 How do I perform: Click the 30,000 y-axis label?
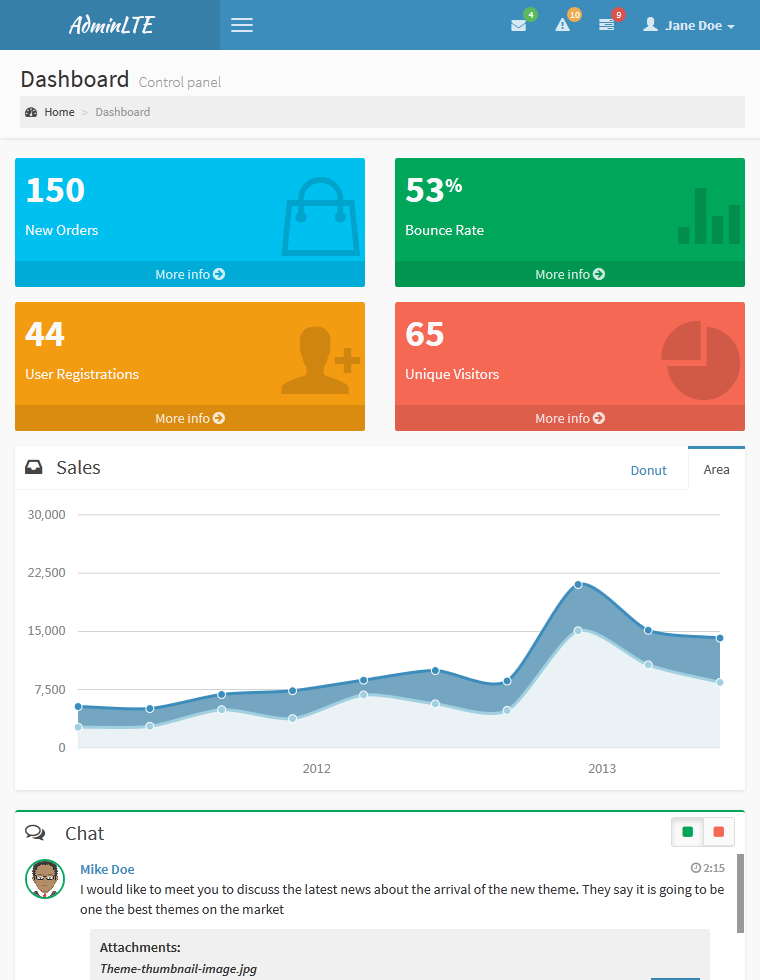46,514
